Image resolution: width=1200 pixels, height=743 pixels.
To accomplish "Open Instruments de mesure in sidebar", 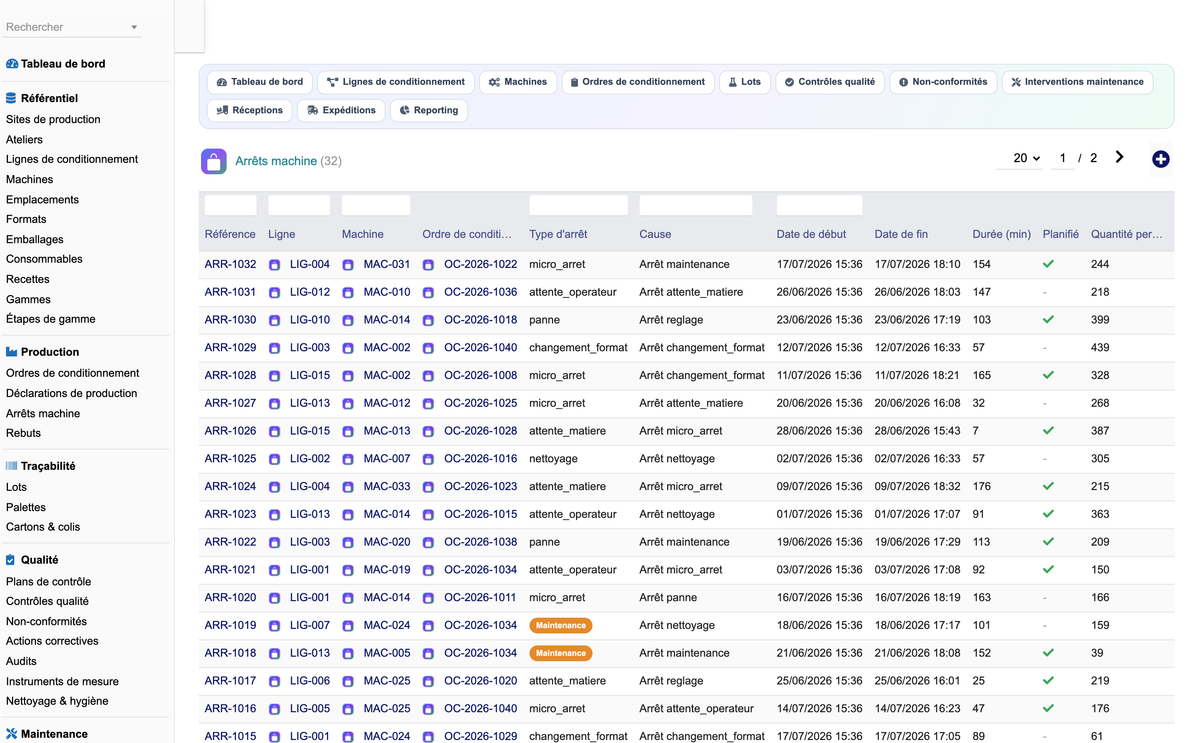I will (x=62, y=682).
